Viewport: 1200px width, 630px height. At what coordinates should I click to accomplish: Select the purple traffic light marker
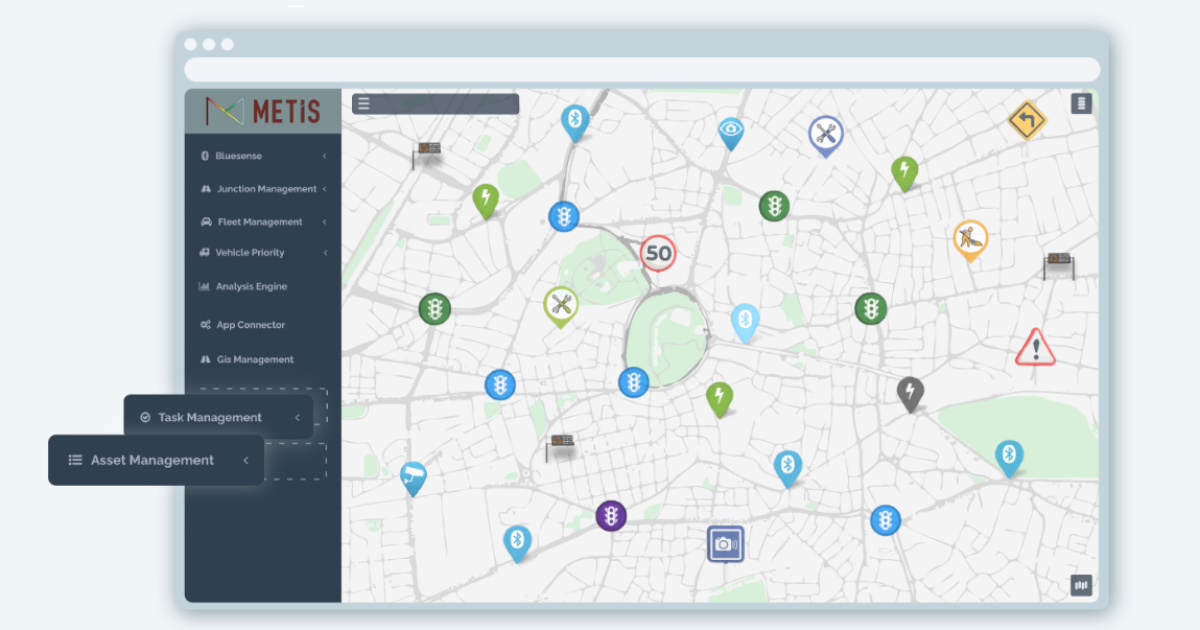tap(611, 515)
